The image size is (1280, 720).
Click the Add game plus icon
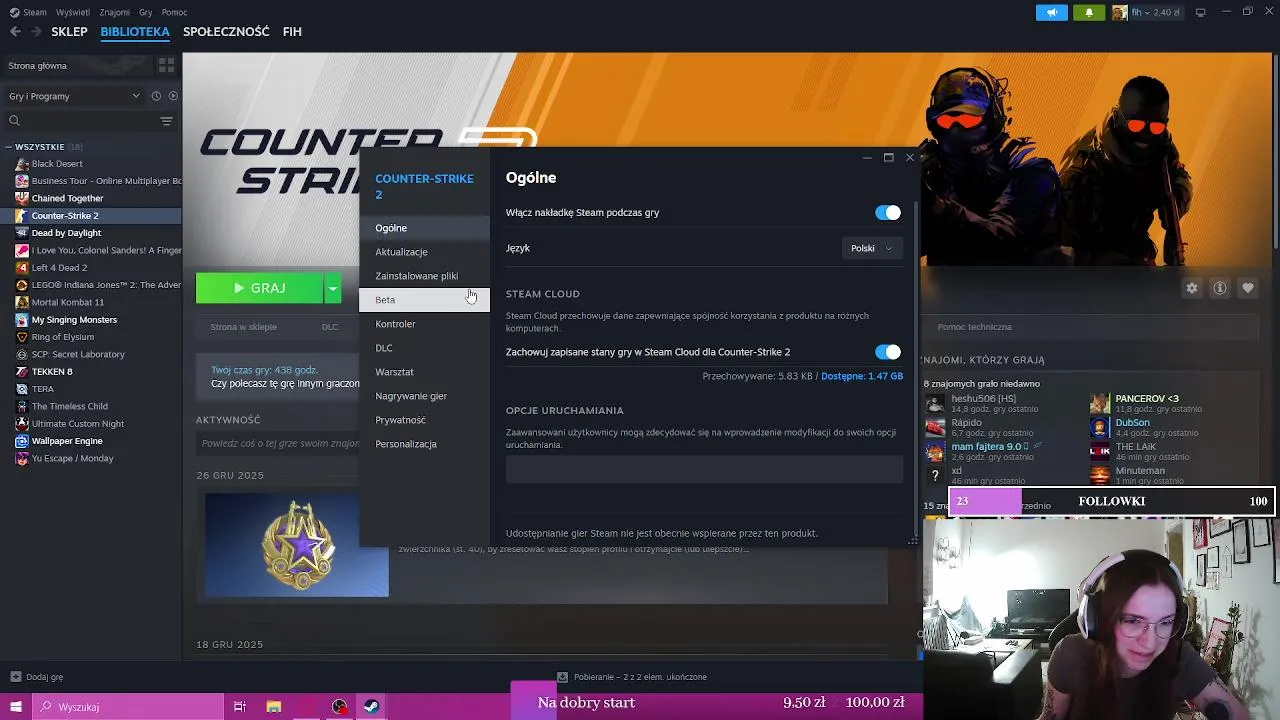click(14, 677)
